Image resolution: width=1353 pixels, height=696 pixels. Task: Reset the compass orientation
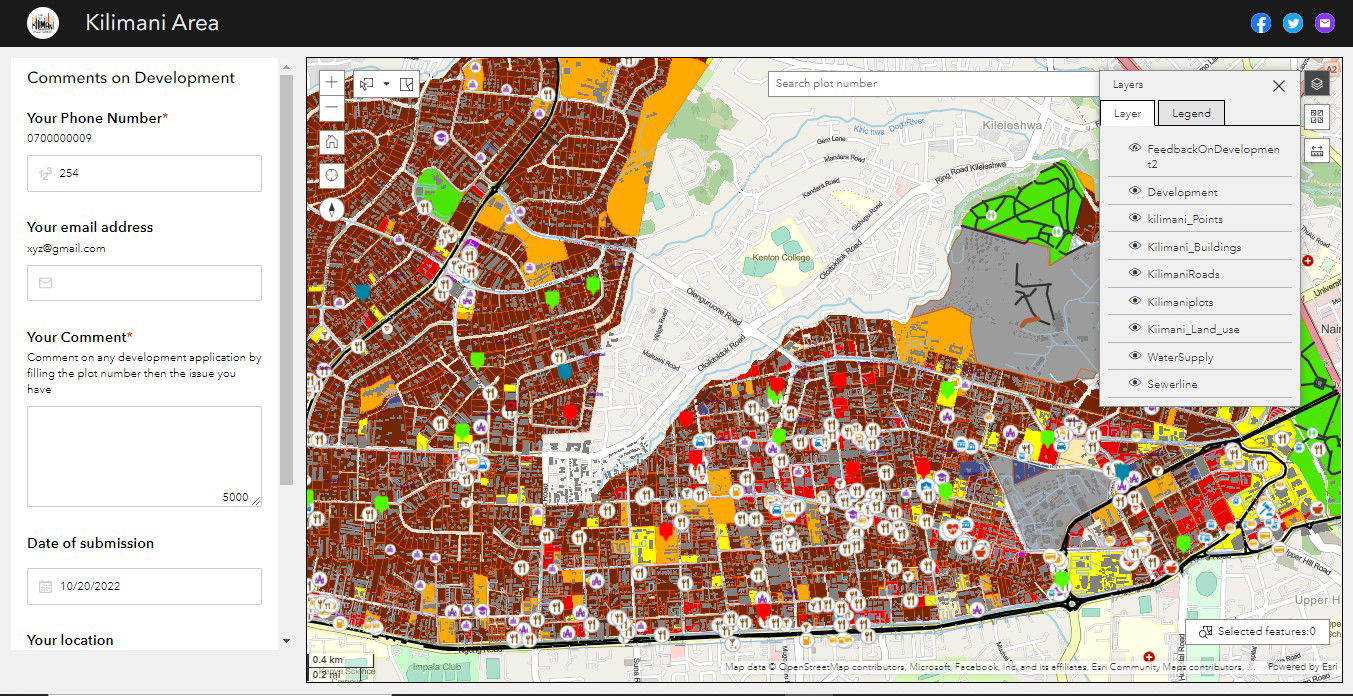(332, 209)
